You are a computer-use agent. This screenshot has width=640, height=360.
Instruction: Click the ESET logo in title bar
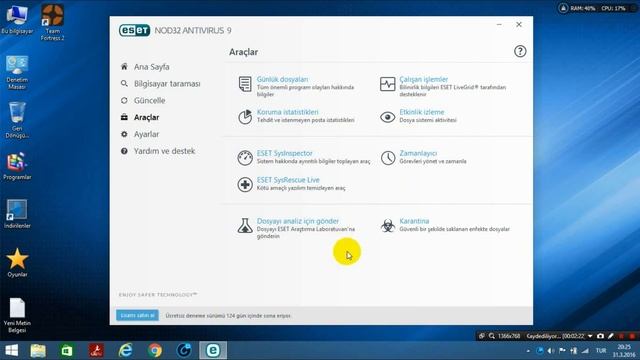click(134, 31)
